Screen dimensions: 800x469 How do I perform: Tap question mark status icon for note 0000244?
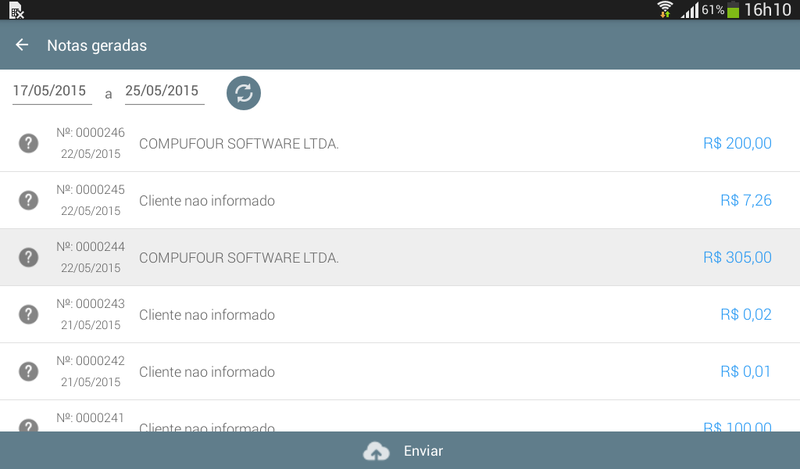coord(29,257)
